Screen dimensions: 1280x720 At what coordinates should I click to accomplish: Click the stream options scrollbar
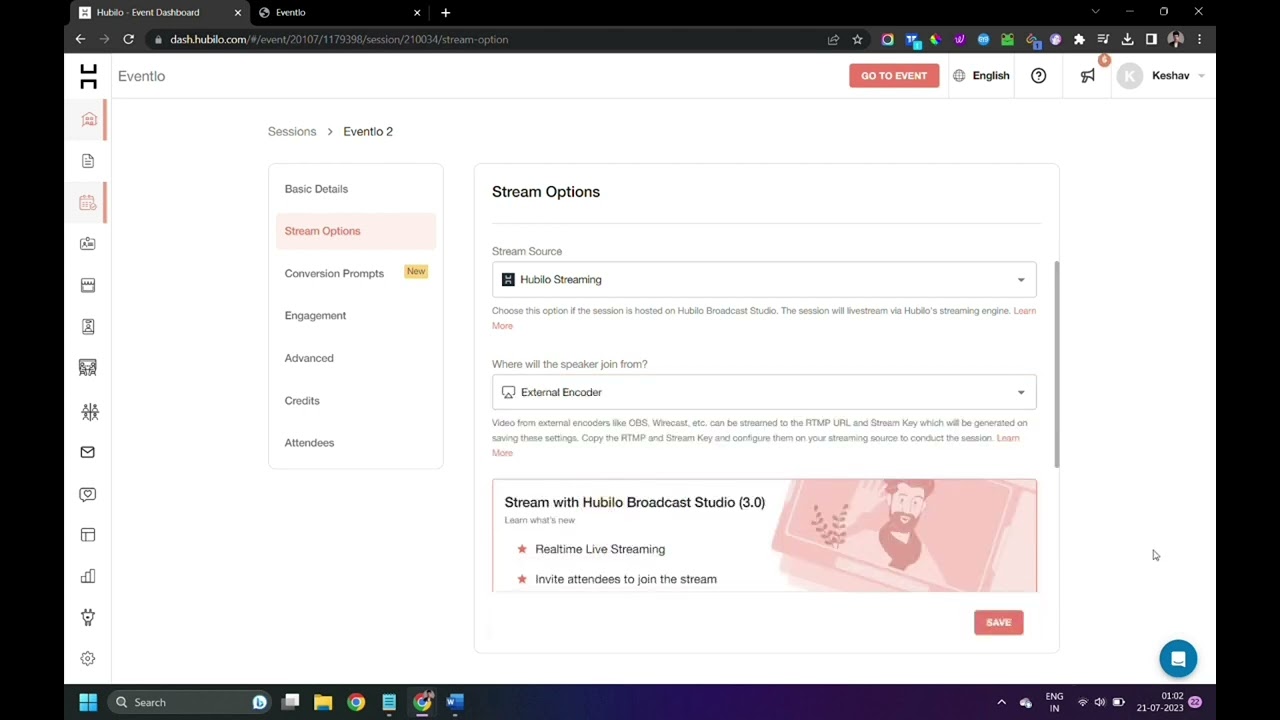pos(1056,364)
